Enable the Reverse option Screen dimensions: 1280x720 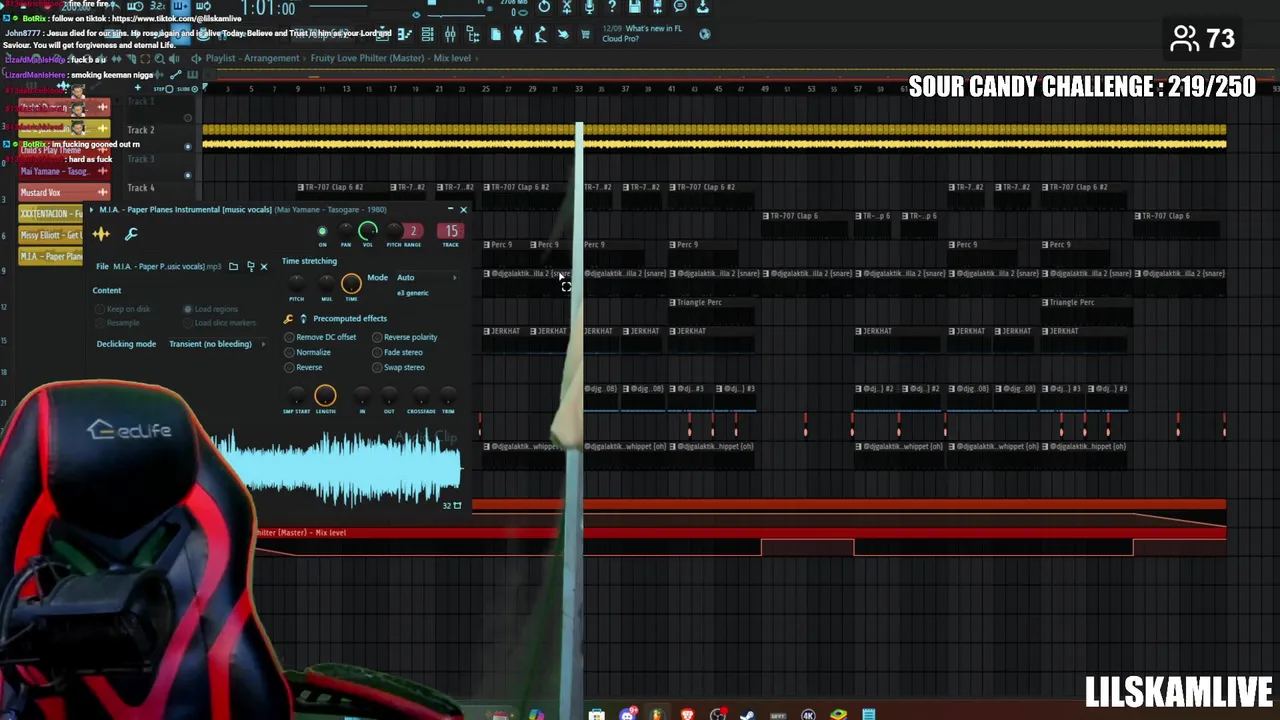coord(303,367)
